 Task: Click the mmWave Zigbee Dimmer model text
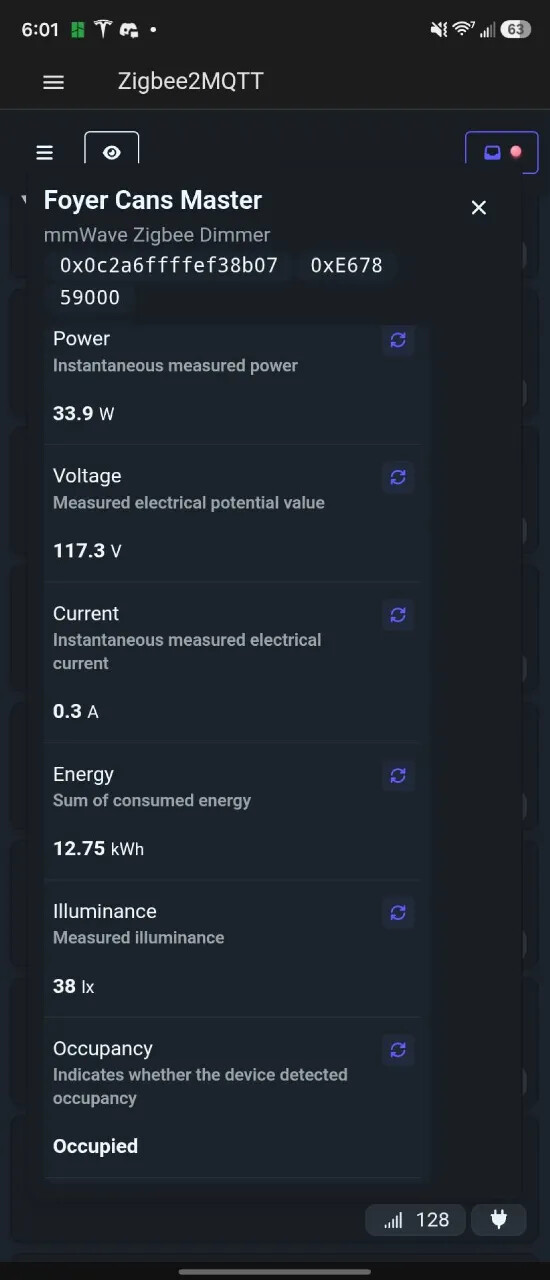pyautogui.click(x=157, y=235)
